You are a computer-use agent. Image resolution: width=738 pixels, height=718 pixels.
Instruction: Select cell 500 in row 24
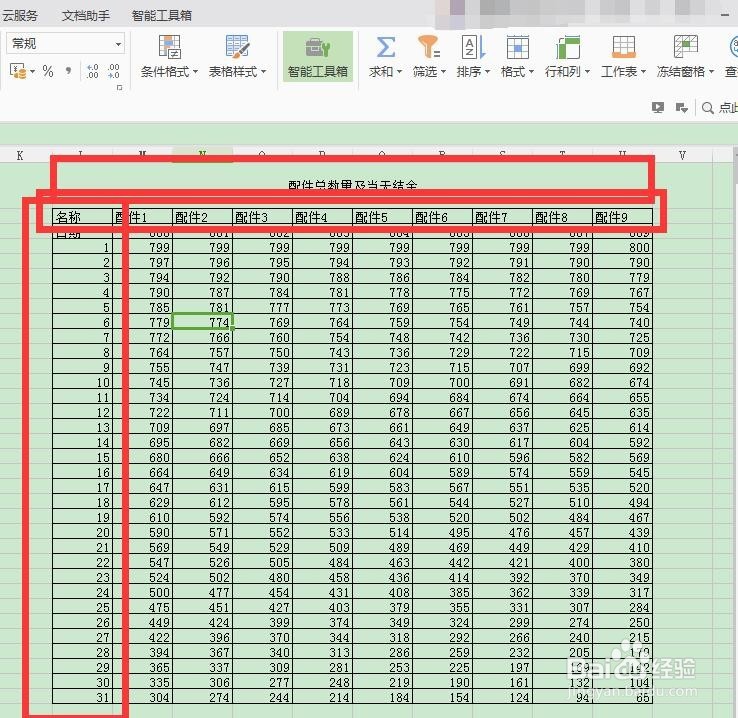pyautogui.click(x=143, y=592)
